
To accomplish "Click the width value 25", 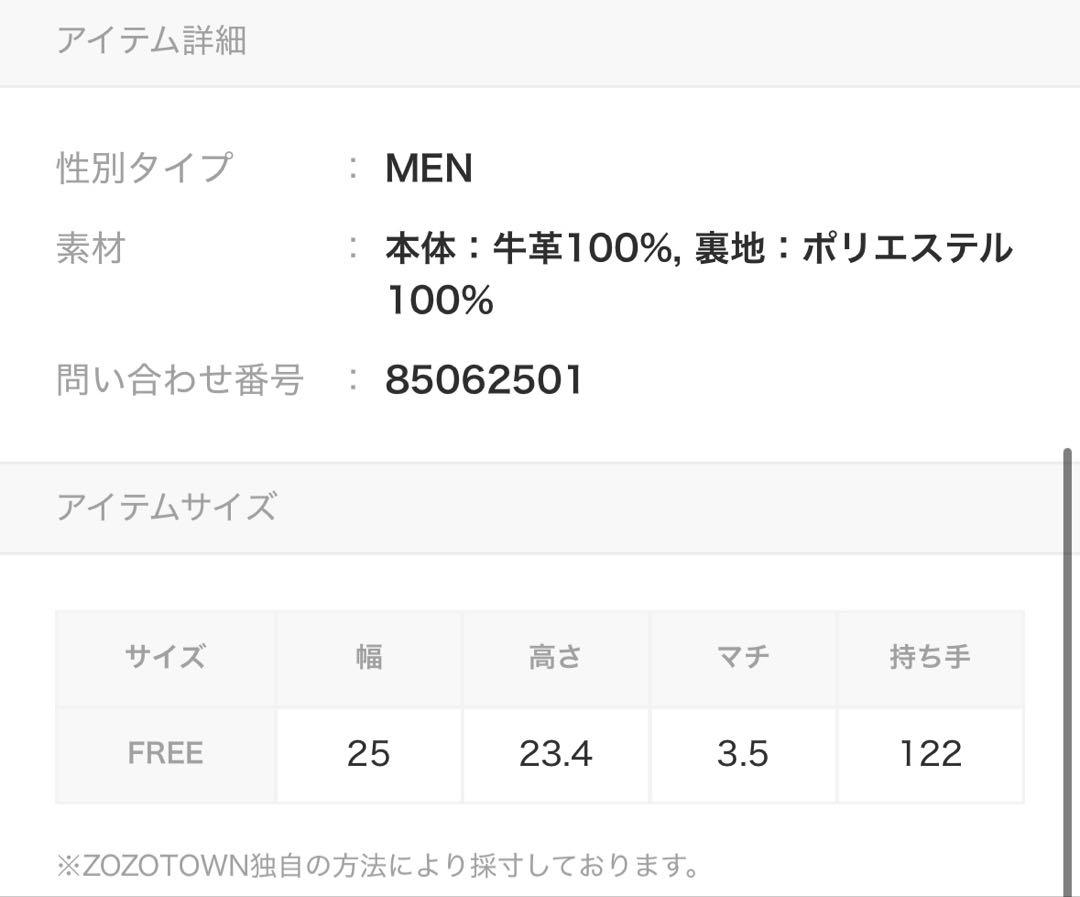I will [369, 754].
